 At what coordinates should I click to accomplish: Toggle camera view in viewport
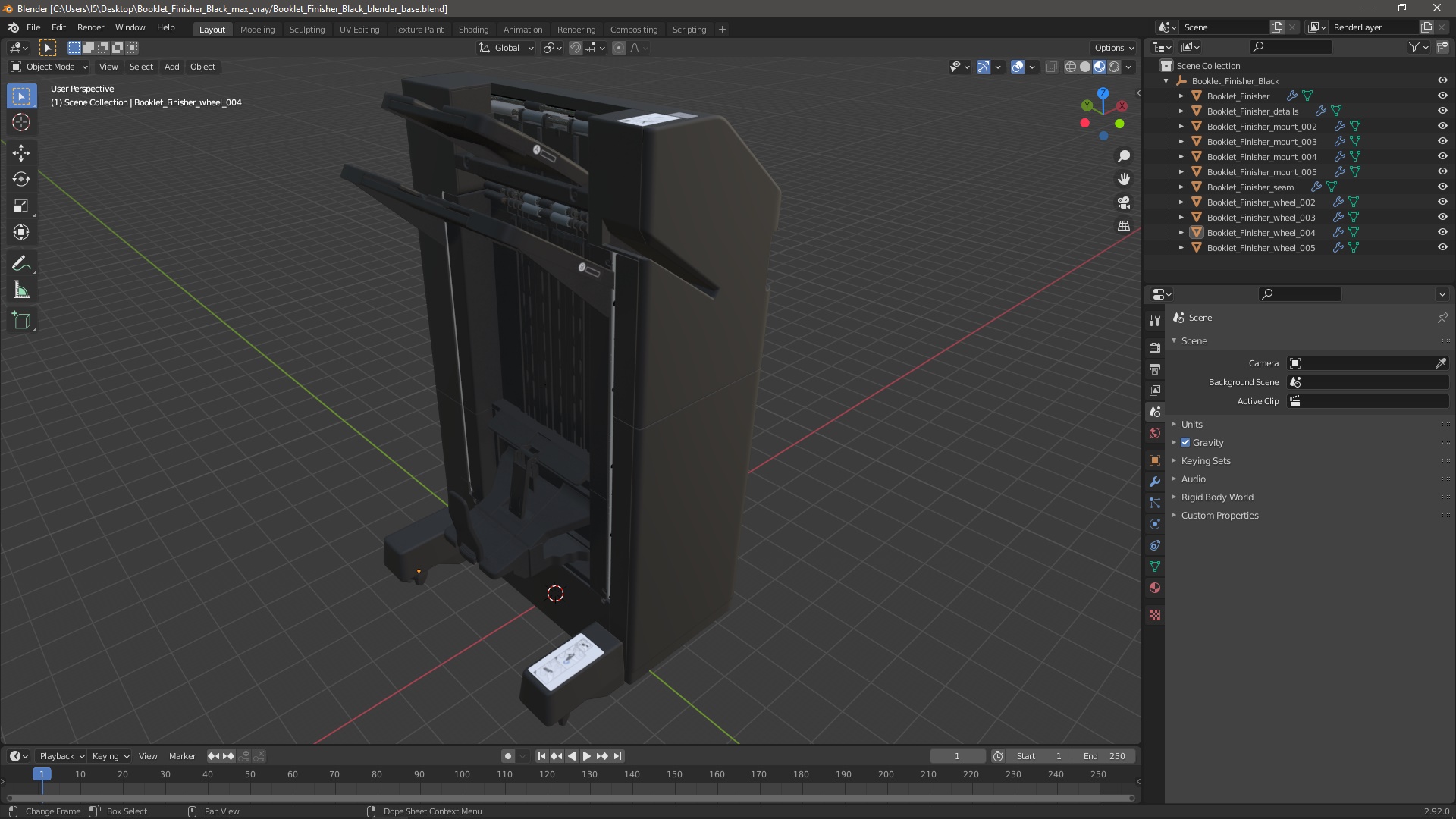(x=1124, y=202)
